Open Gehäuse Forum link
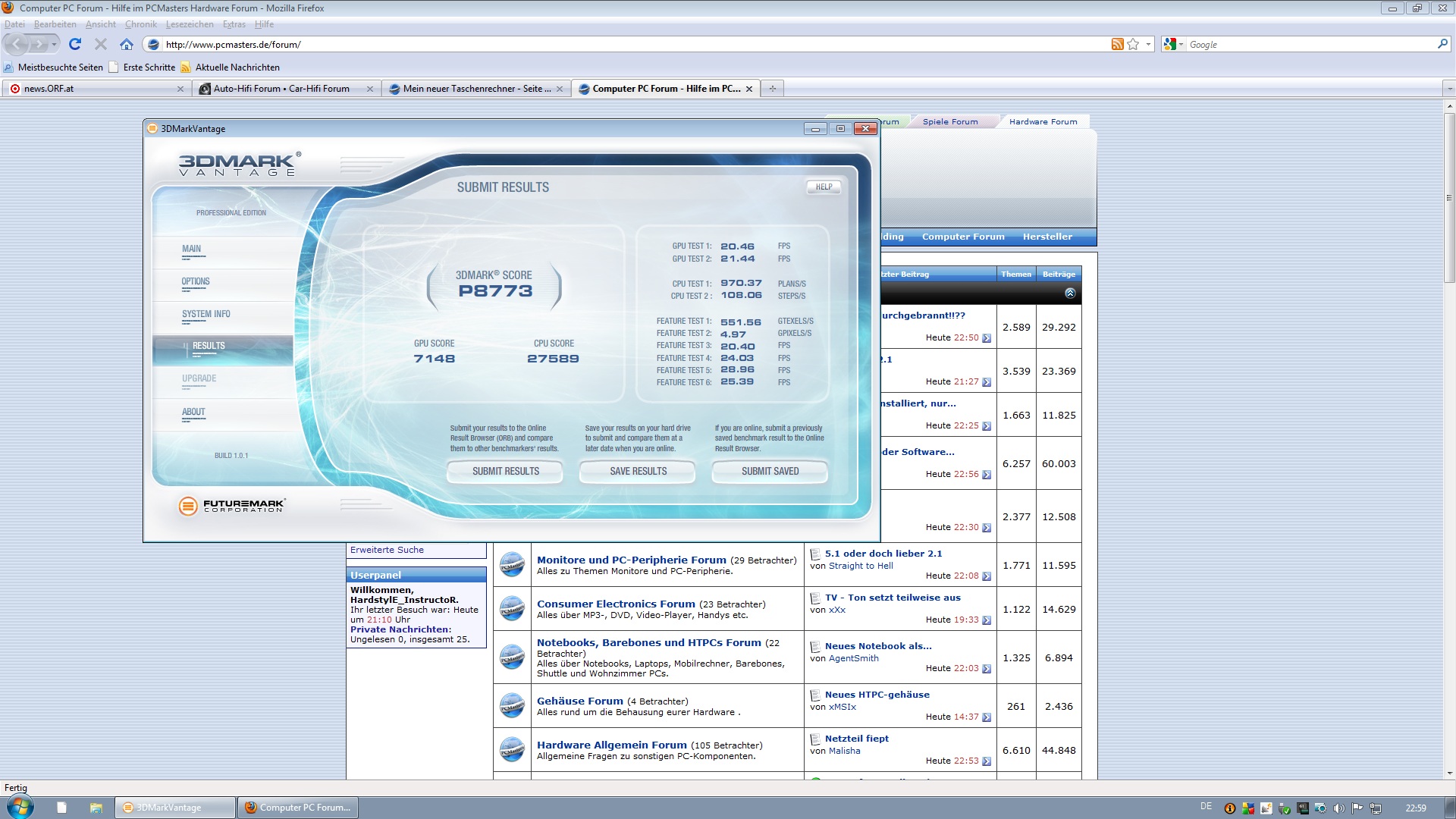 (x=579, y=701)
